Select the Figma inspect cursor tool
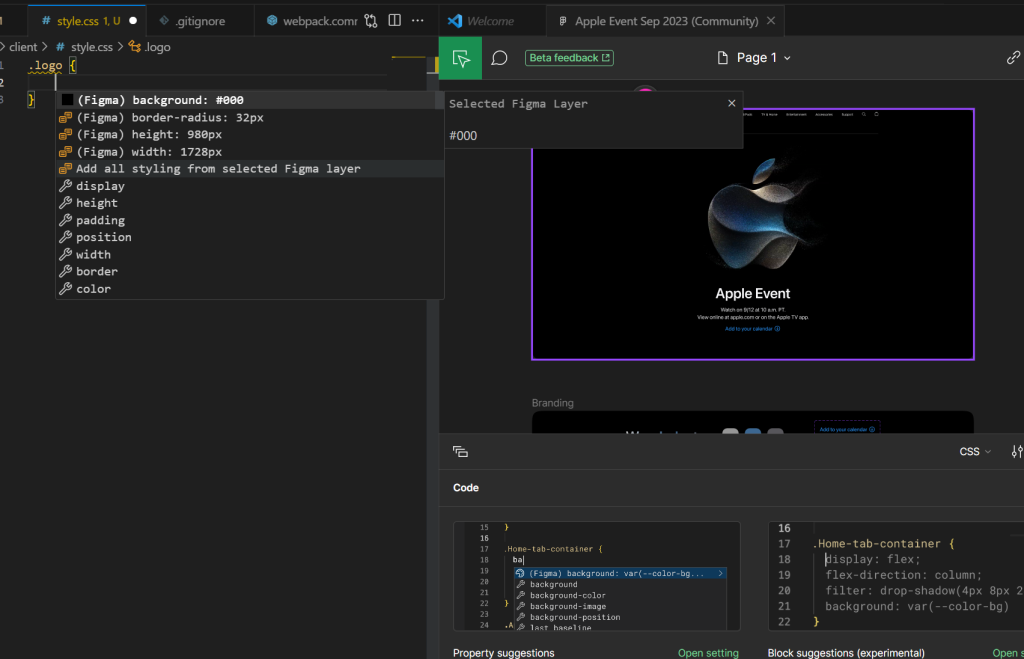 click(x=460, y=58)
